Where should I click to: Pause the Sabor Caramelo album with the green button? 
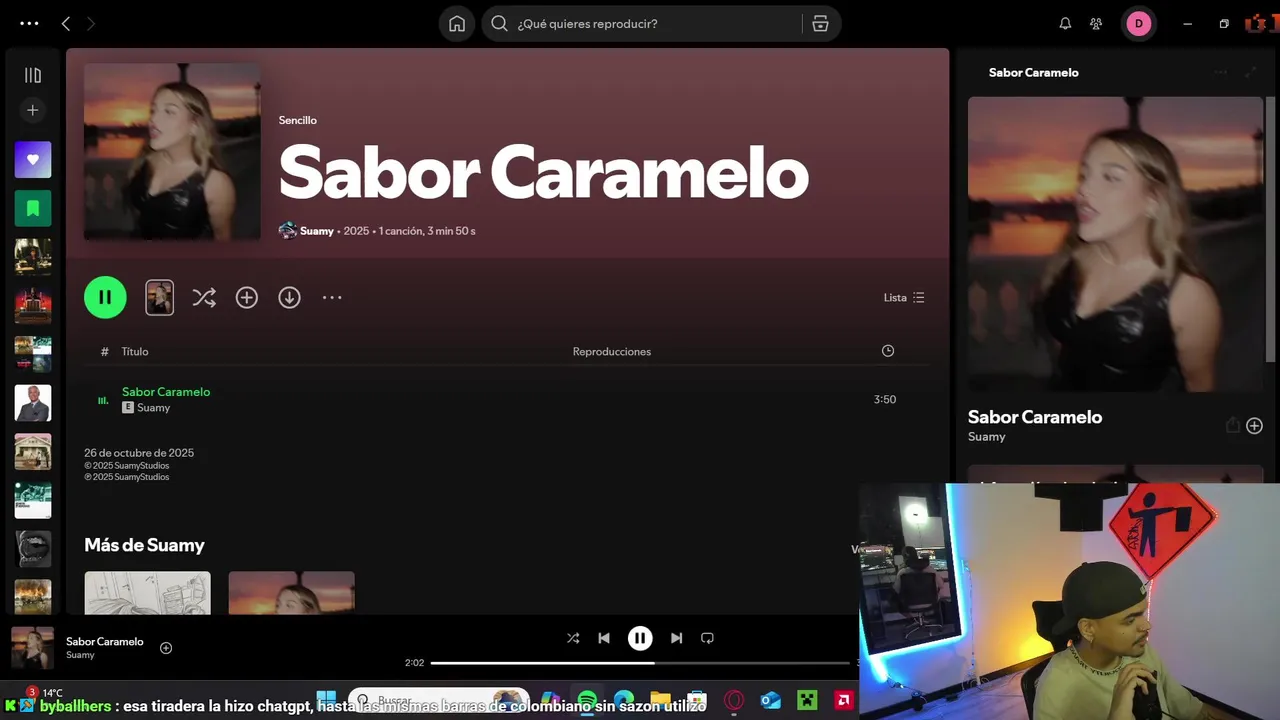point(105,297)
